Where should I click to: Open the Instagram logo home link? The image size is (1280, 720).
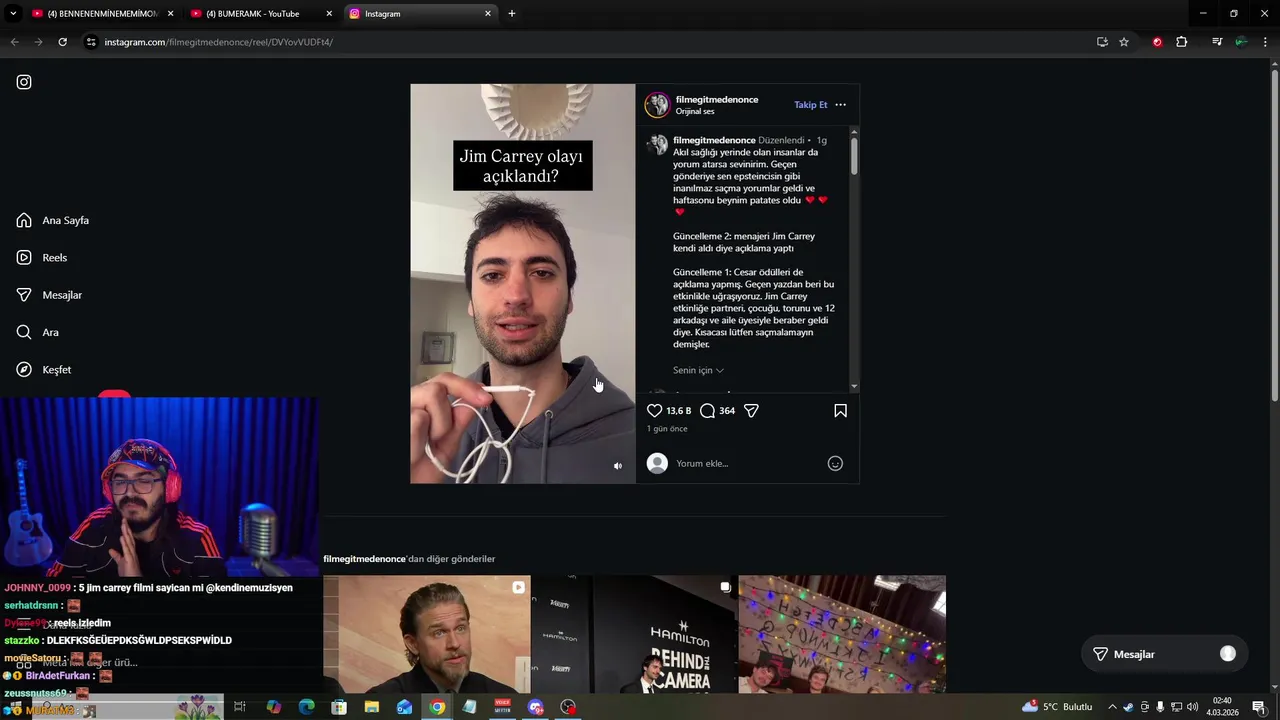coord(24,82)
